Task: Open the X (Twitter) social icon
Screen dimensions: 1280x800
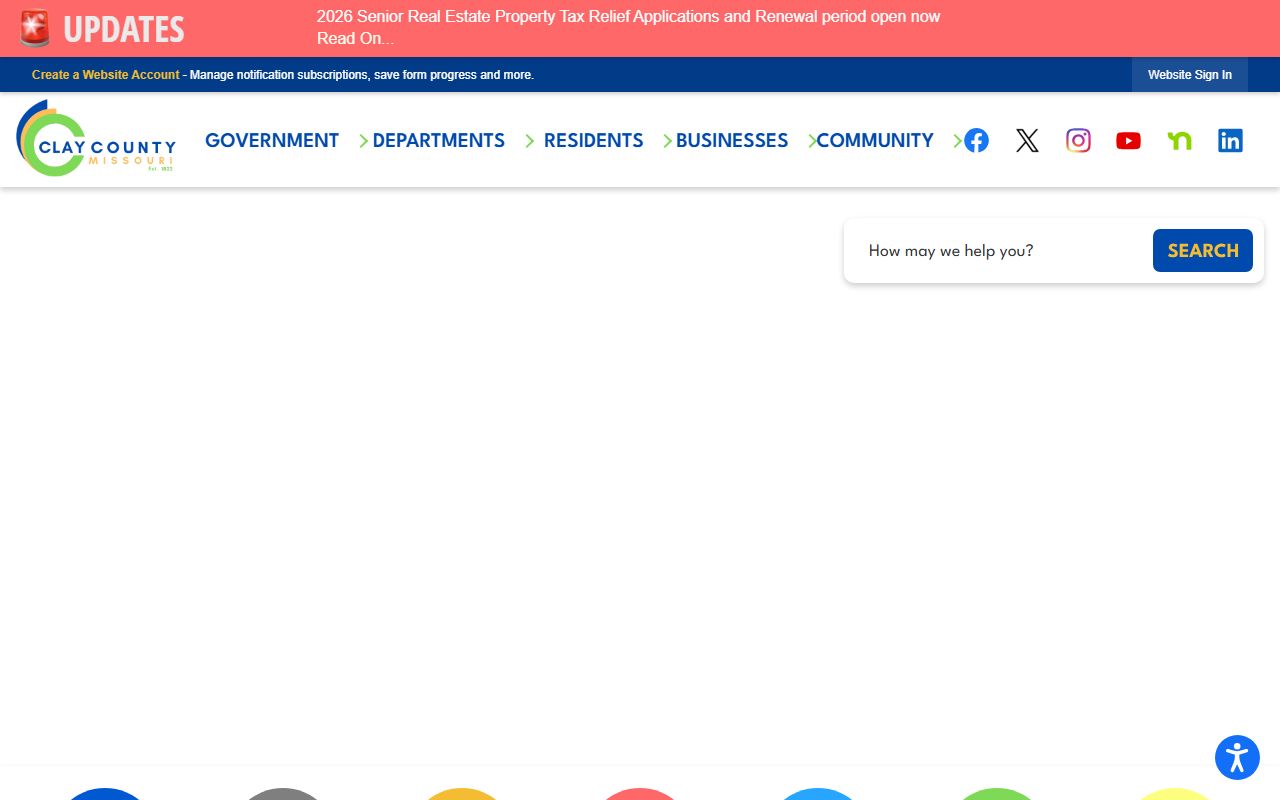Action: tap(1027, 140)
